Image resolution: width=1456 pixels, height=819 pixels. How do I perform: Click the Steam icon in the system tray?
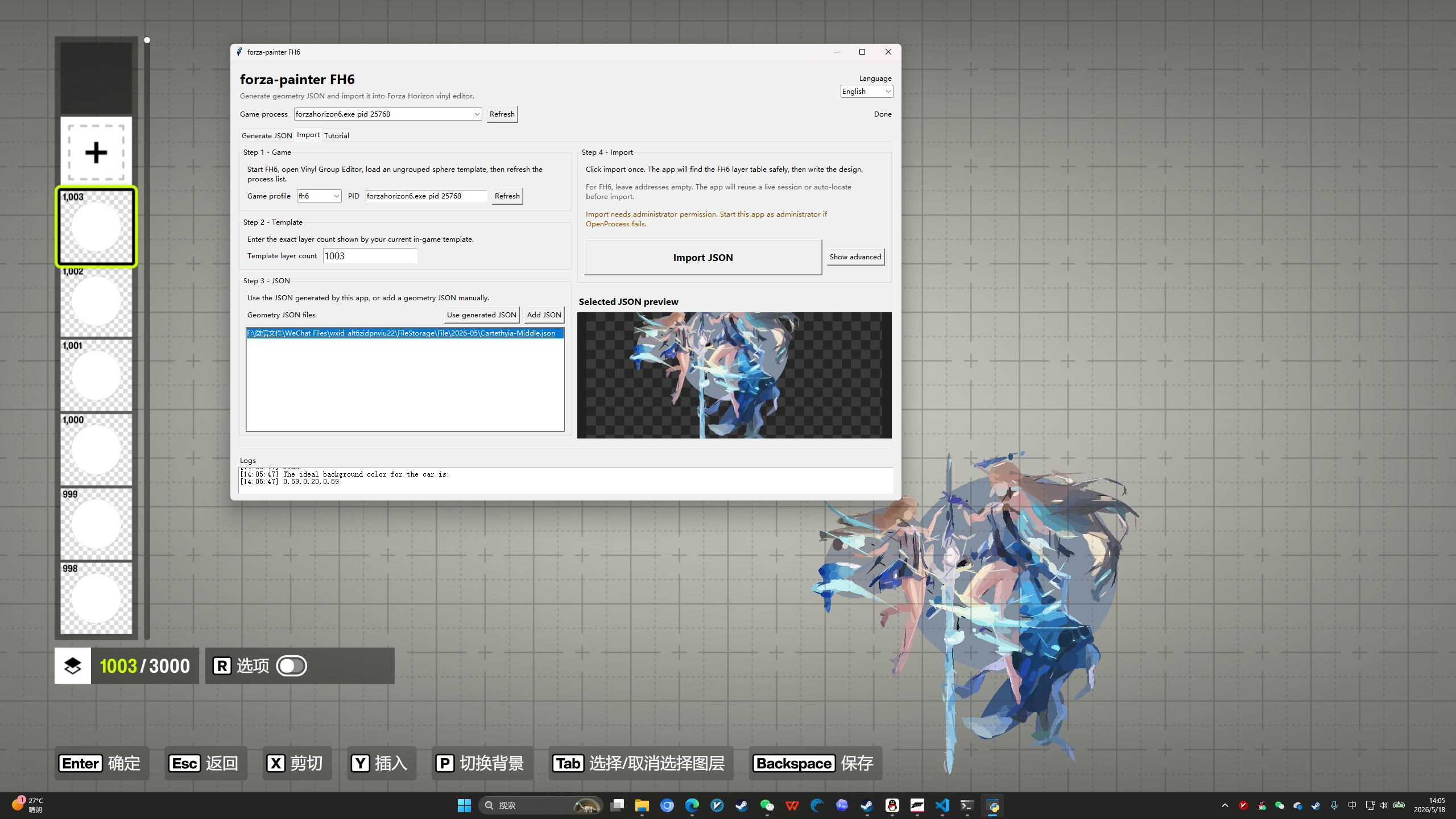1316,805
